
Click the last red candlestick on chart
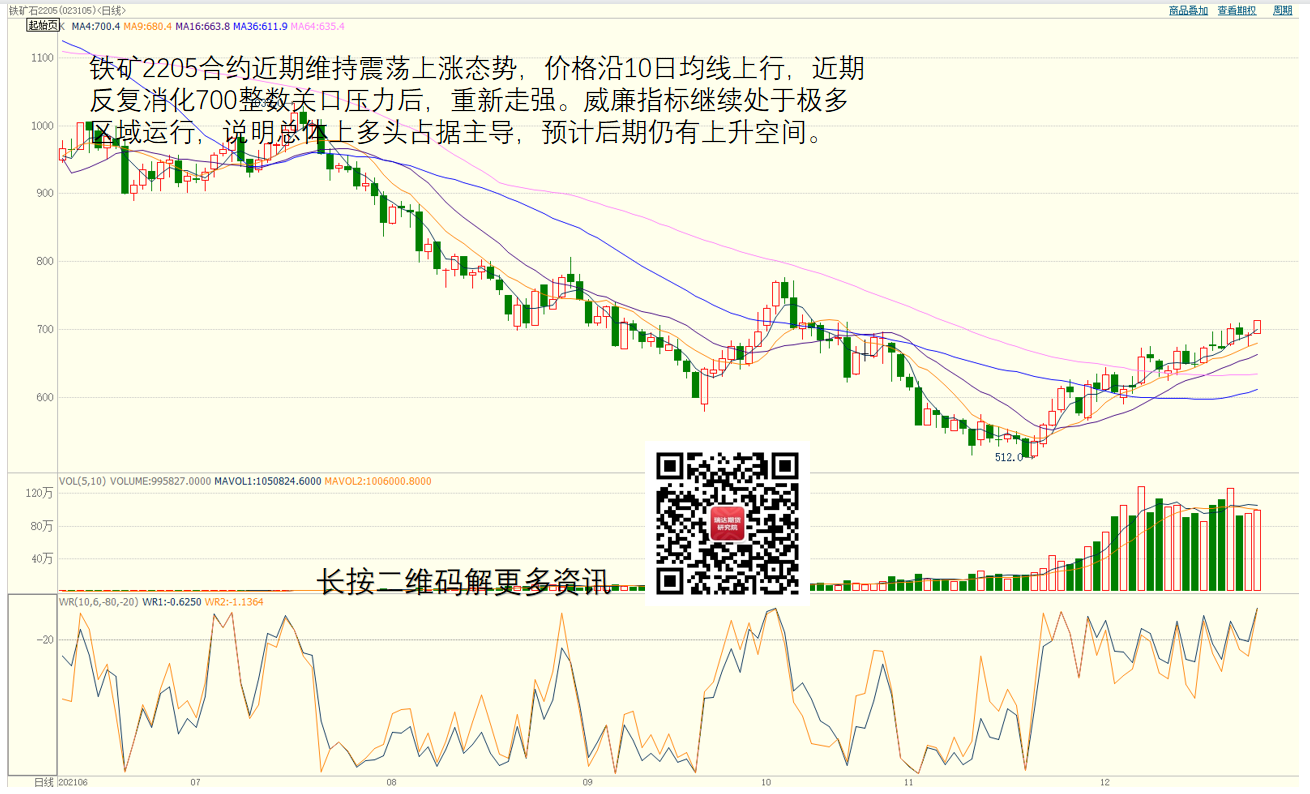[x=1257, y=326]
